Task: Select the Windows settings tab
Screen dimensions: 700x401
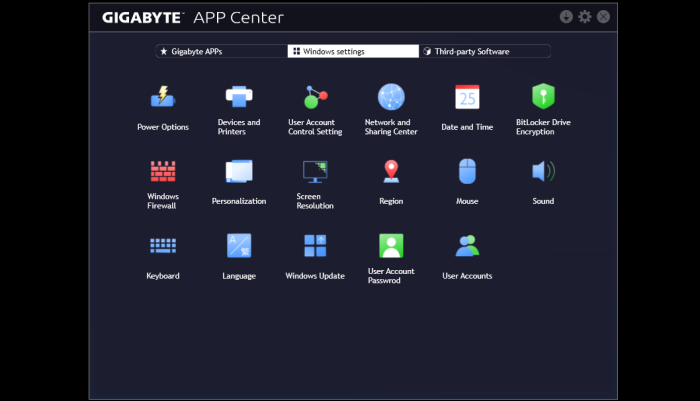Action: [353, 51]
